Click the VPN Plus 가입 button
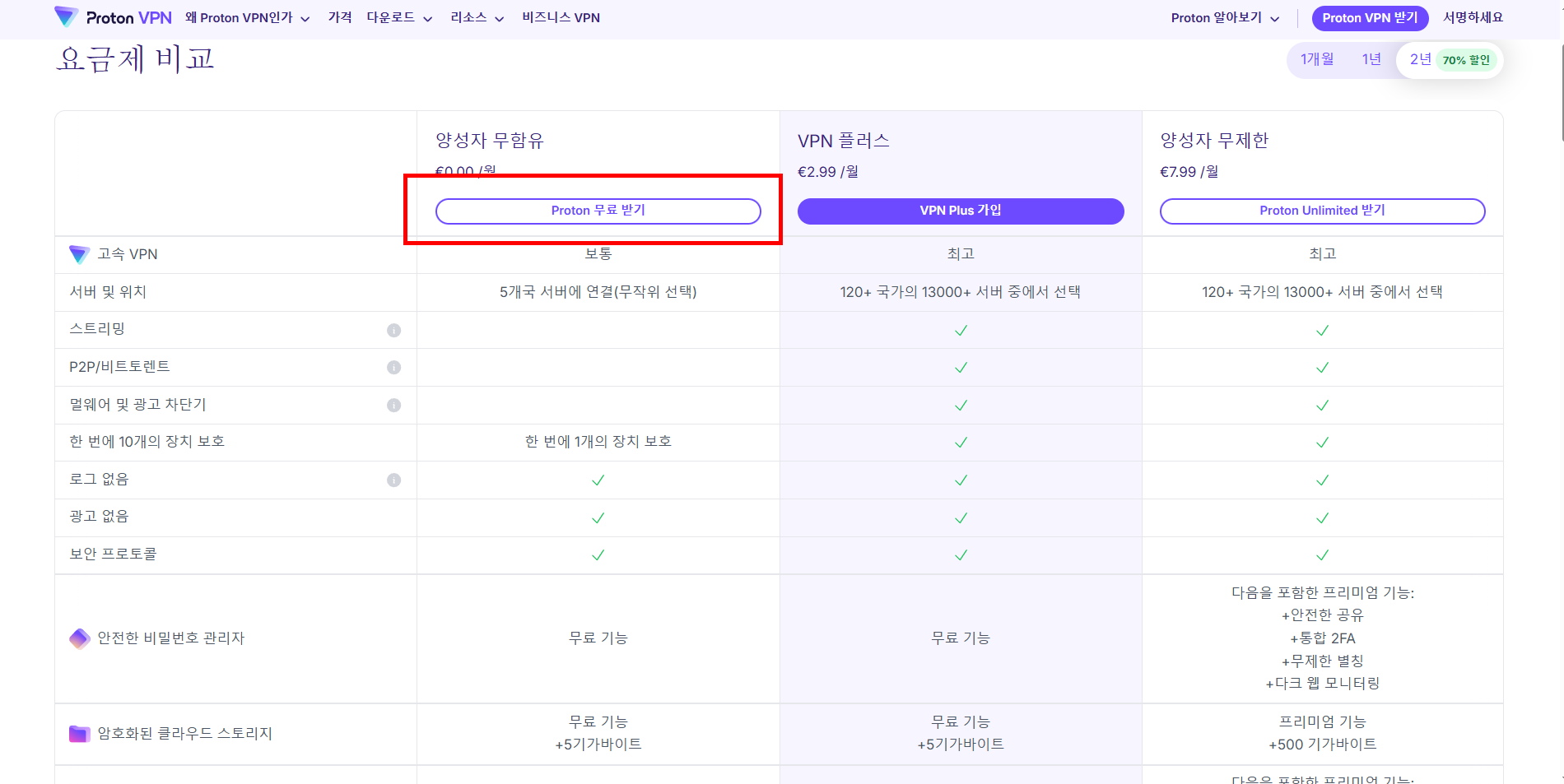The height and width of the screenshot is (784, 1564). [961, 211]
